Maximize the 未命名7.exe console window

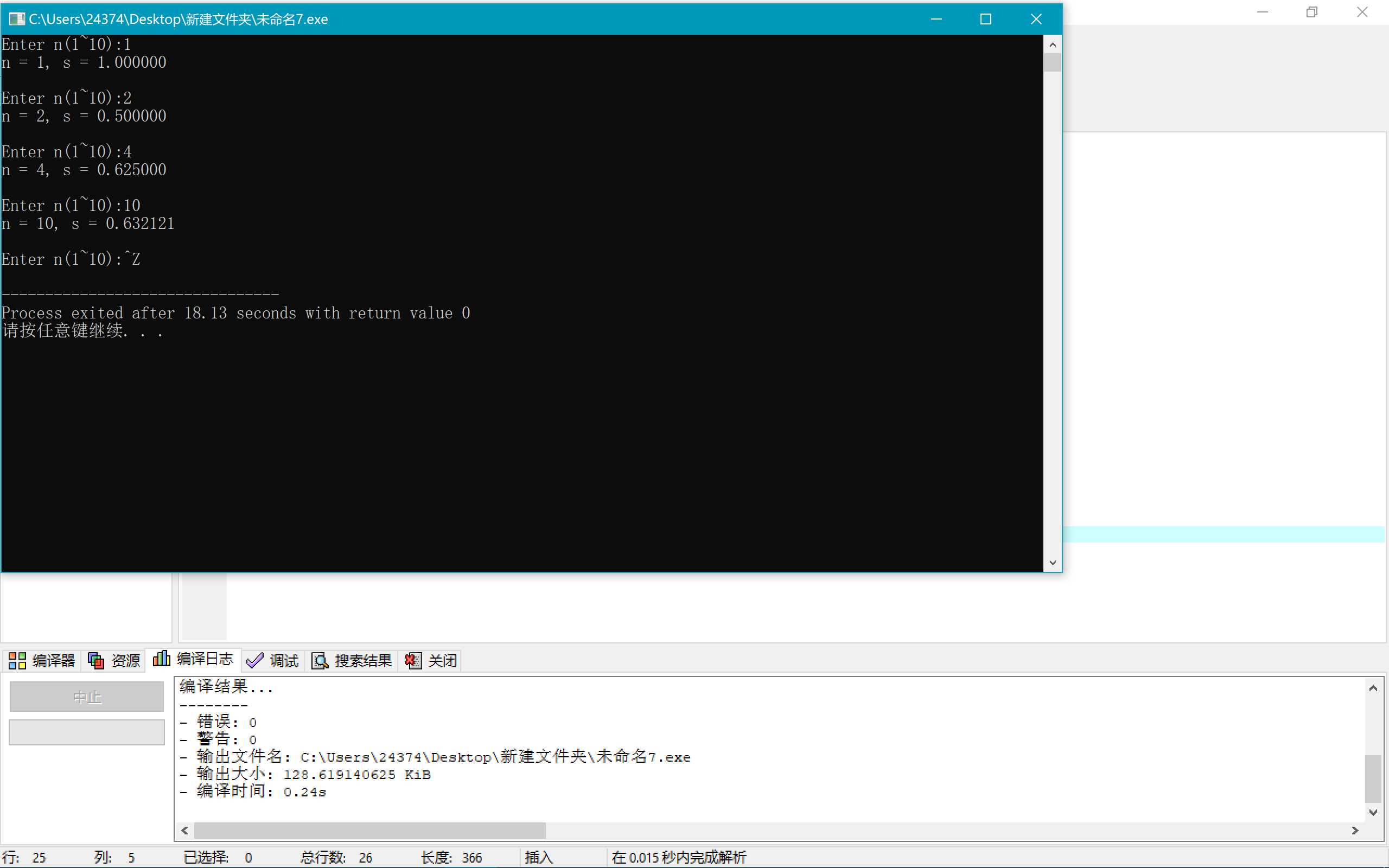point(985,19)
